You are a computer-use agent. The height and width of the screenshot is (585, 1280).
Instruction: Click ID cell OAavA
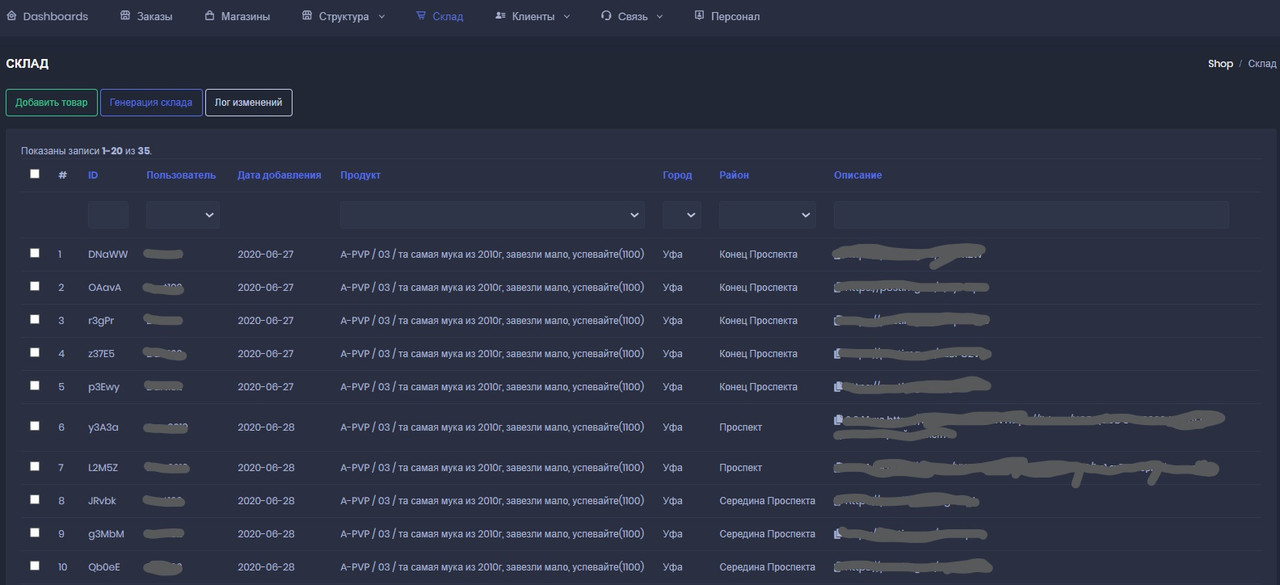(105, 287)
